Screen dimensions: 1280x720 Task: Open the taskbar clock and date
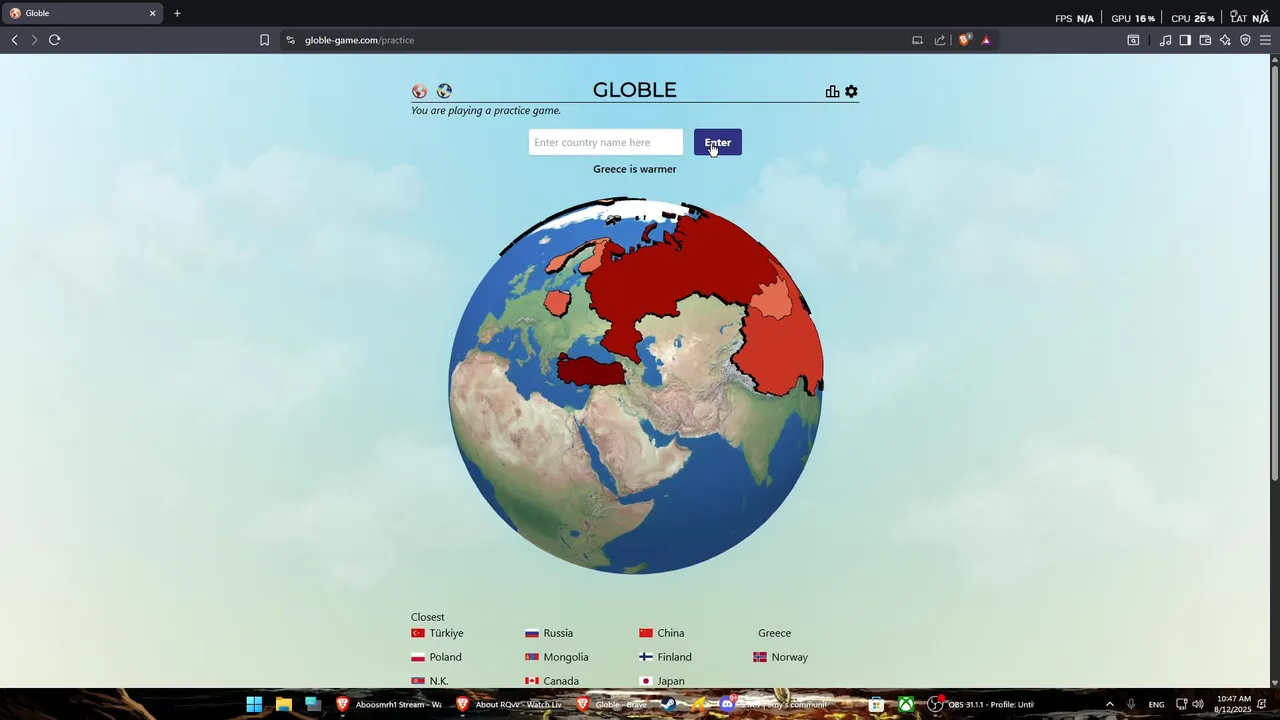pos(1234,704)
